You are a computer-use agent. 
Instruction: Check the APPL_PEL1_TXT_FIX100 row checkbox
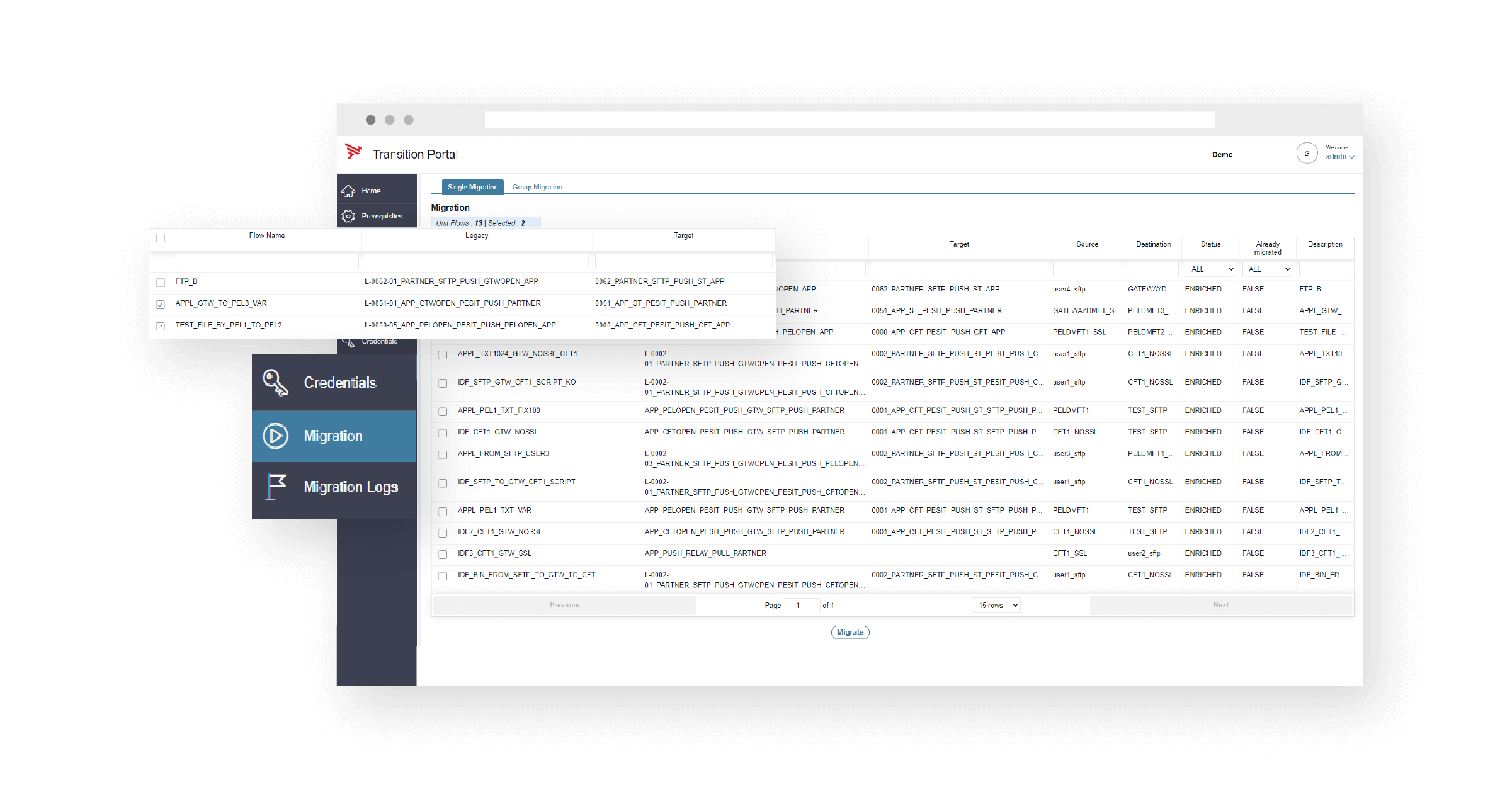point(443,412)
